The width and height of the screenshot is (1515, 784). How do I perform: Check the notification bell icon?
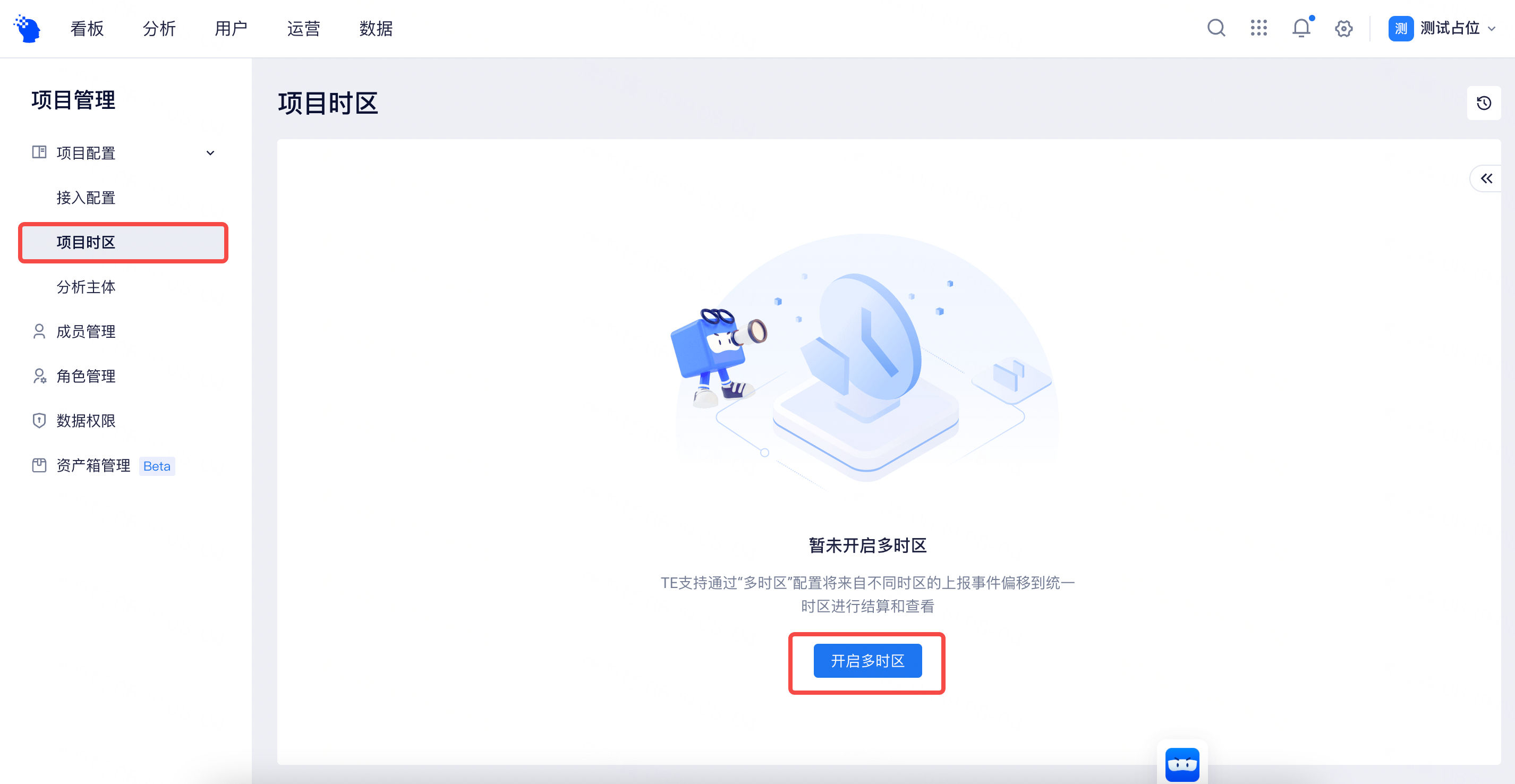click(1301, 28)
